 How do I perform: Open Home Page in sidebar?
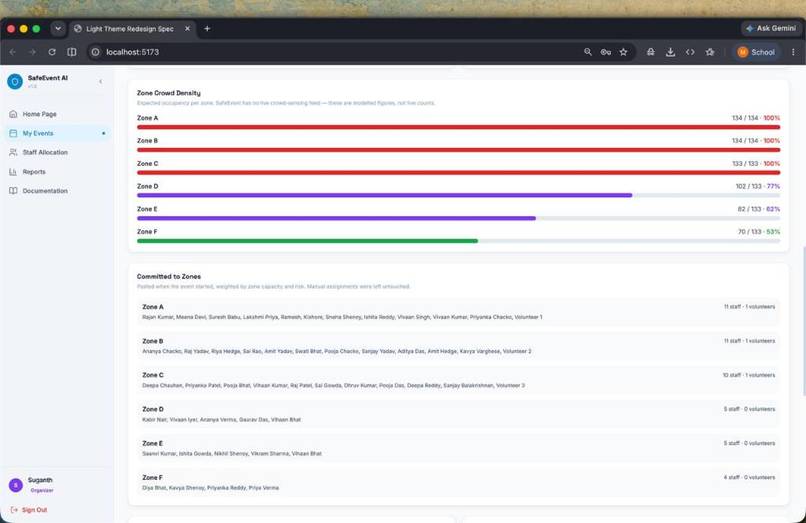[x=58, y=114]
